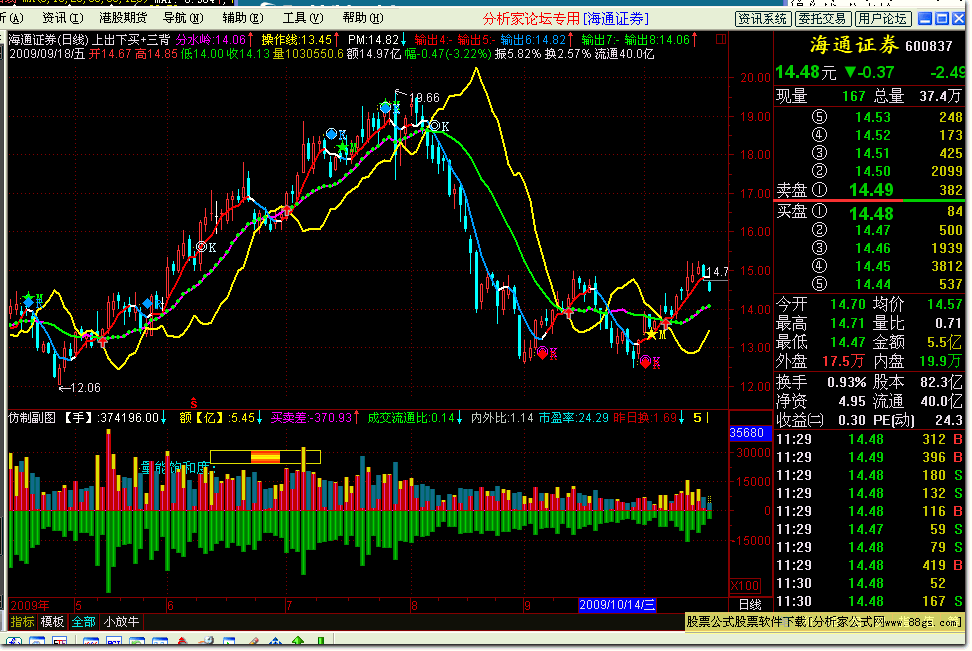Image resolution: width=972 pixels, height=651 pixels.
Task: Click the 用户论坛 button
Action: (883, 19)
